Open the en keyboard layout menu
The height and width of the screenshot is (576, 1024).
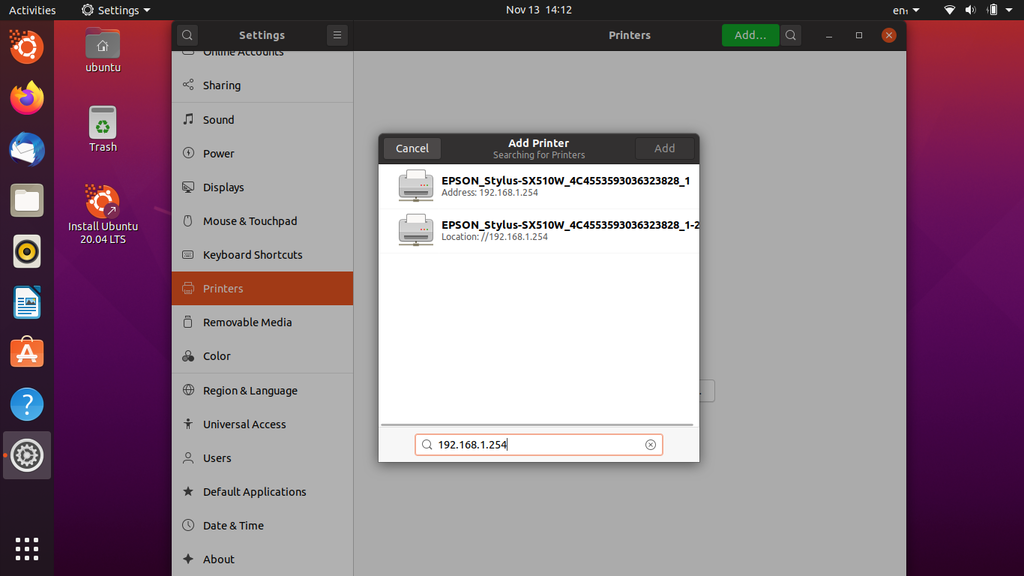[906, 10]
